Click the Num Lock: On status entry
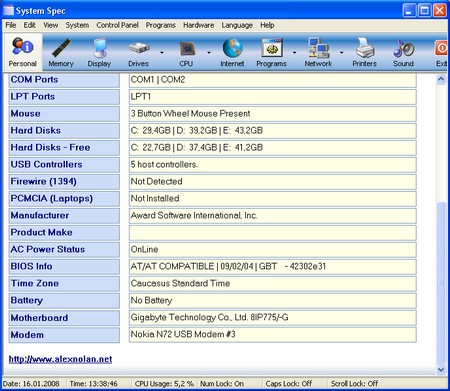Screen dimensions: 450x391 222,384
